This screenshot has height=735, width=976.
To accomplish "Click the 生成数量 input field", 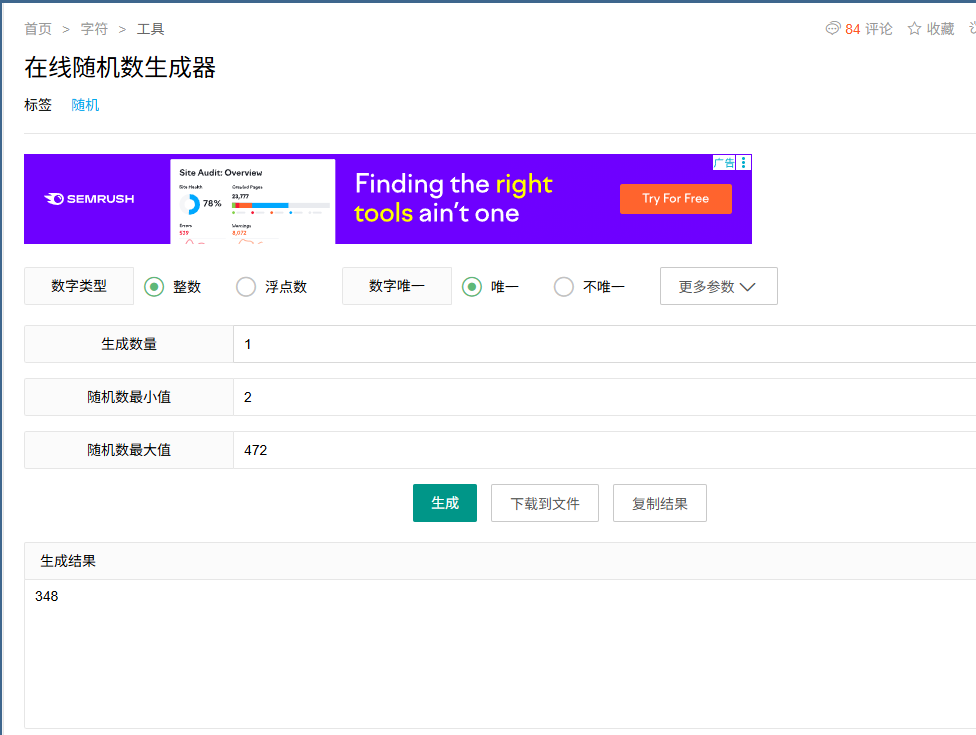I will click(600, 344).
